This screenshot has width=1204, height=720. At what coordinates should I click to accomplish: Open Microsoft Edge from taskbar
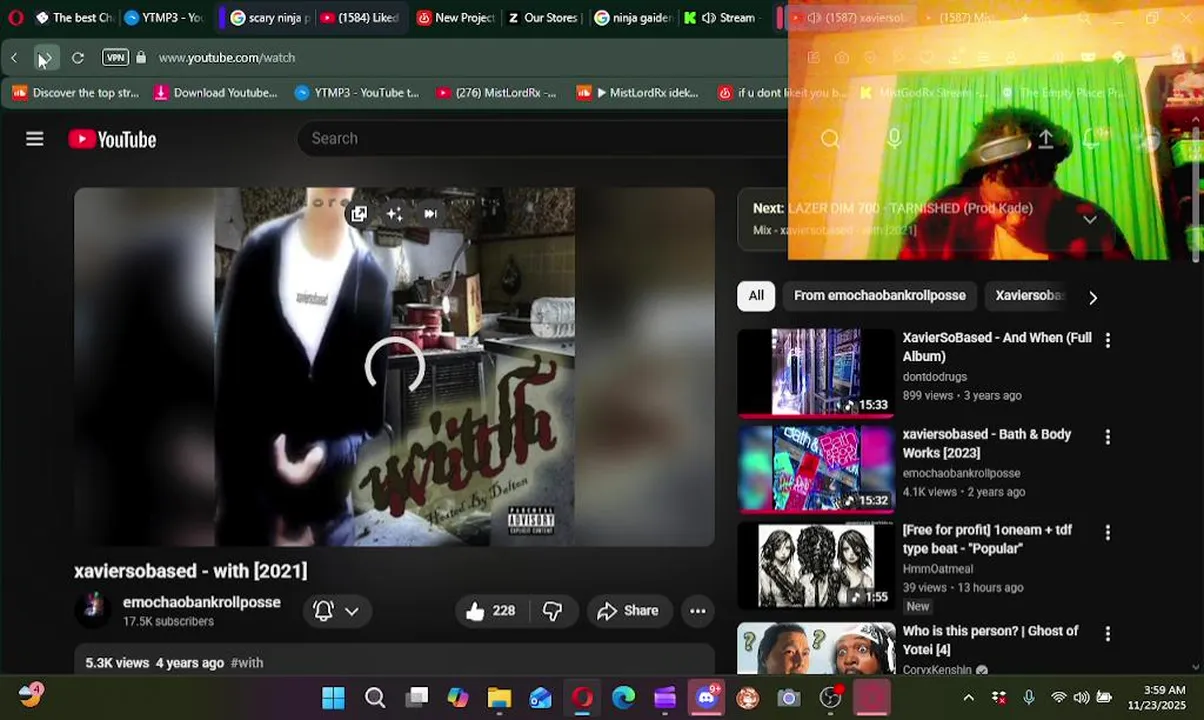pyautogui.click(x=623, y=697)
